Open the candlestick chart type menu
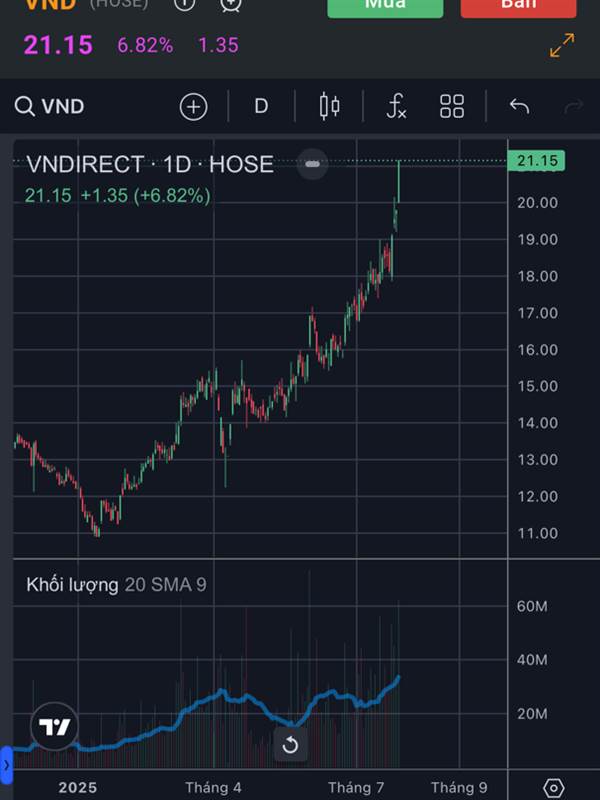The image size is (600, 800). point(330,107)
